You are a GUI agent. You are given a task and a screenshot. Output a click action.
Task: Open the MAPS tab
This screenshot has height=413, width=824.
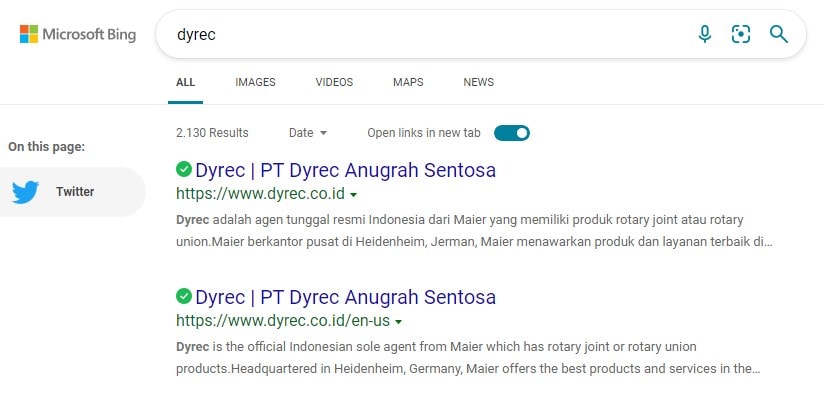tap(408, 82)
